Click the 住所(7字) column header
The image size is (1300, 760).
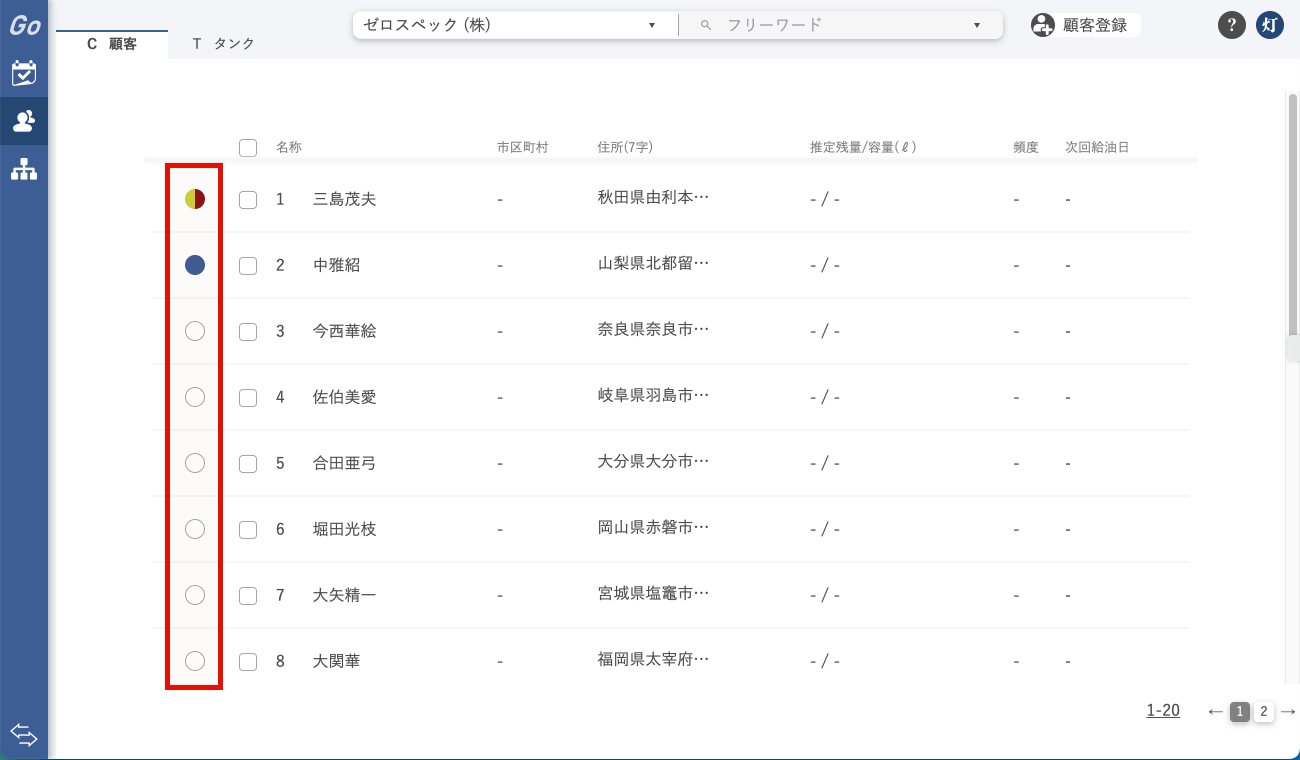(x=625, y=148)
